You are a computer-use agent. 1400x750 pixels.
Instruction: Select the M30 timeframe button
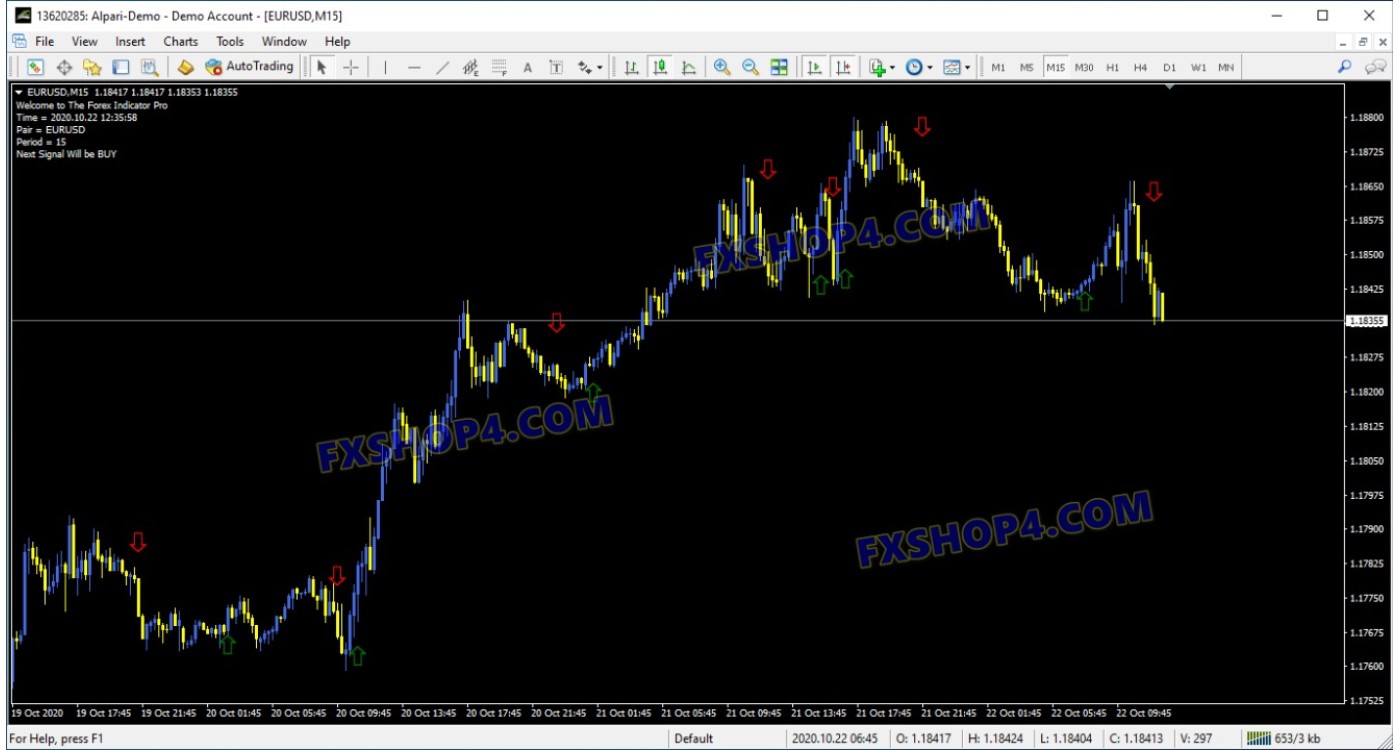click(x=1084, y=67)
